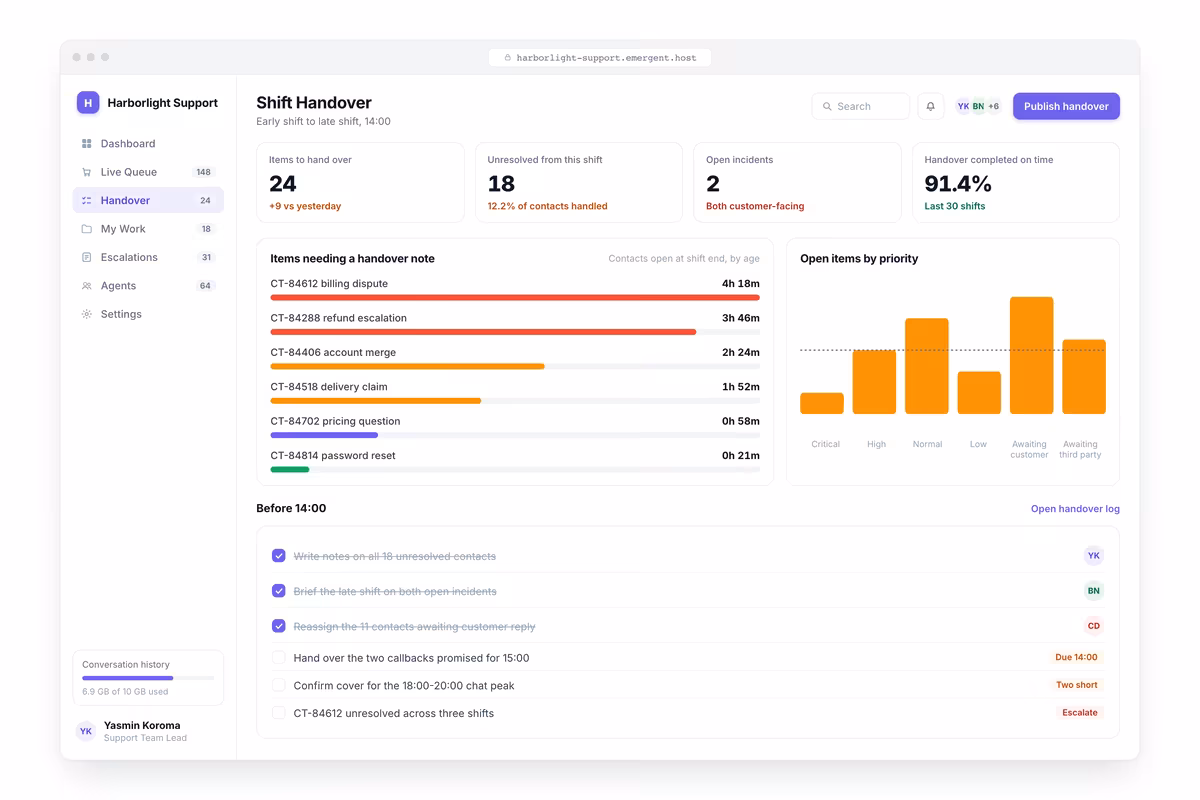1200x800 pixels.
Task: Click the CT-84702 pricing question row
Action: click(x=515, y=427)
